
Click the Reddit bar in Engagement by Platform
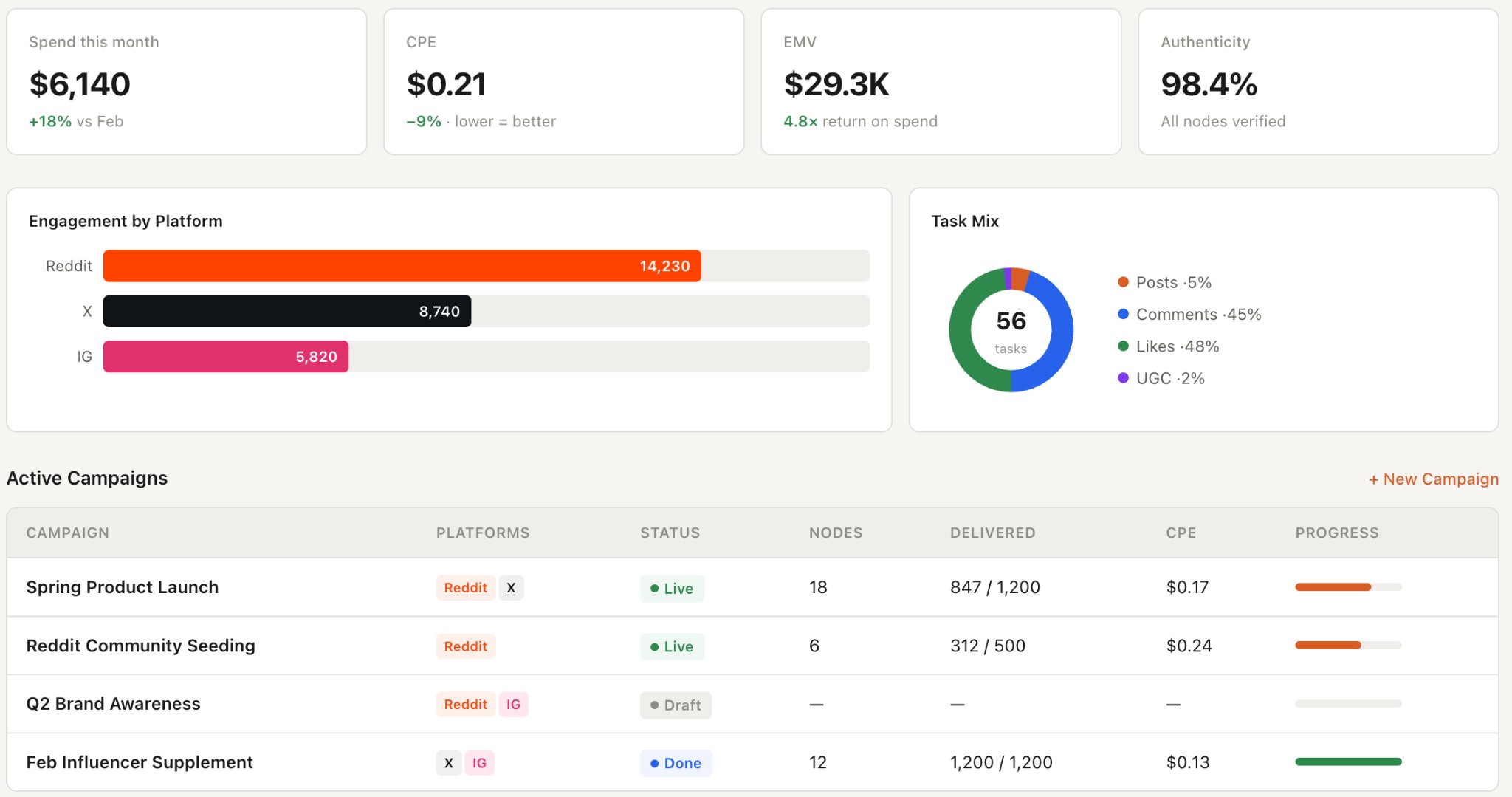(x=402, y=266)
